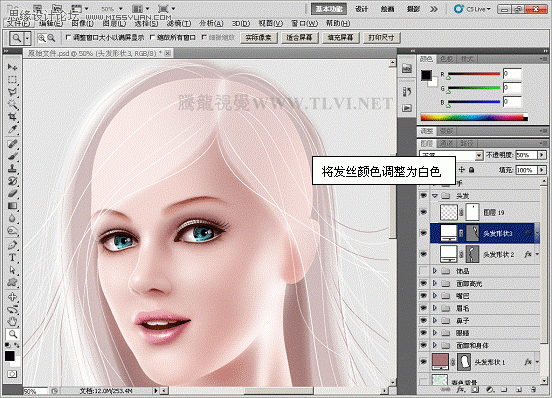Viewport: 552px width, 398px height.
Task: Select the Gradient tool
Action: point(12,206)
